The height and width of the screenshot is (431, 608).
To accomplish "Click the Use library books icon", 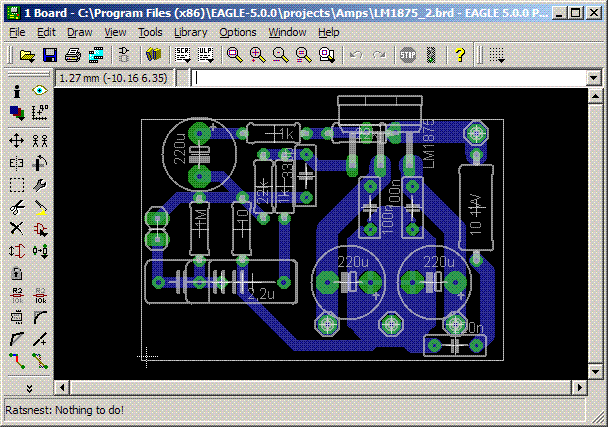I will pyautogui.click(x=153, y=55).
